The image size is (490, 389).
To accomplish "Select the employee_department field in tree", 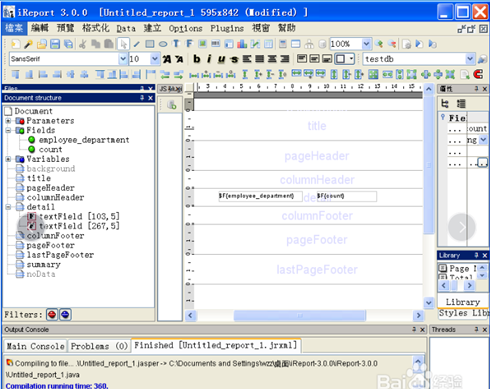I will tap(84, 140).
